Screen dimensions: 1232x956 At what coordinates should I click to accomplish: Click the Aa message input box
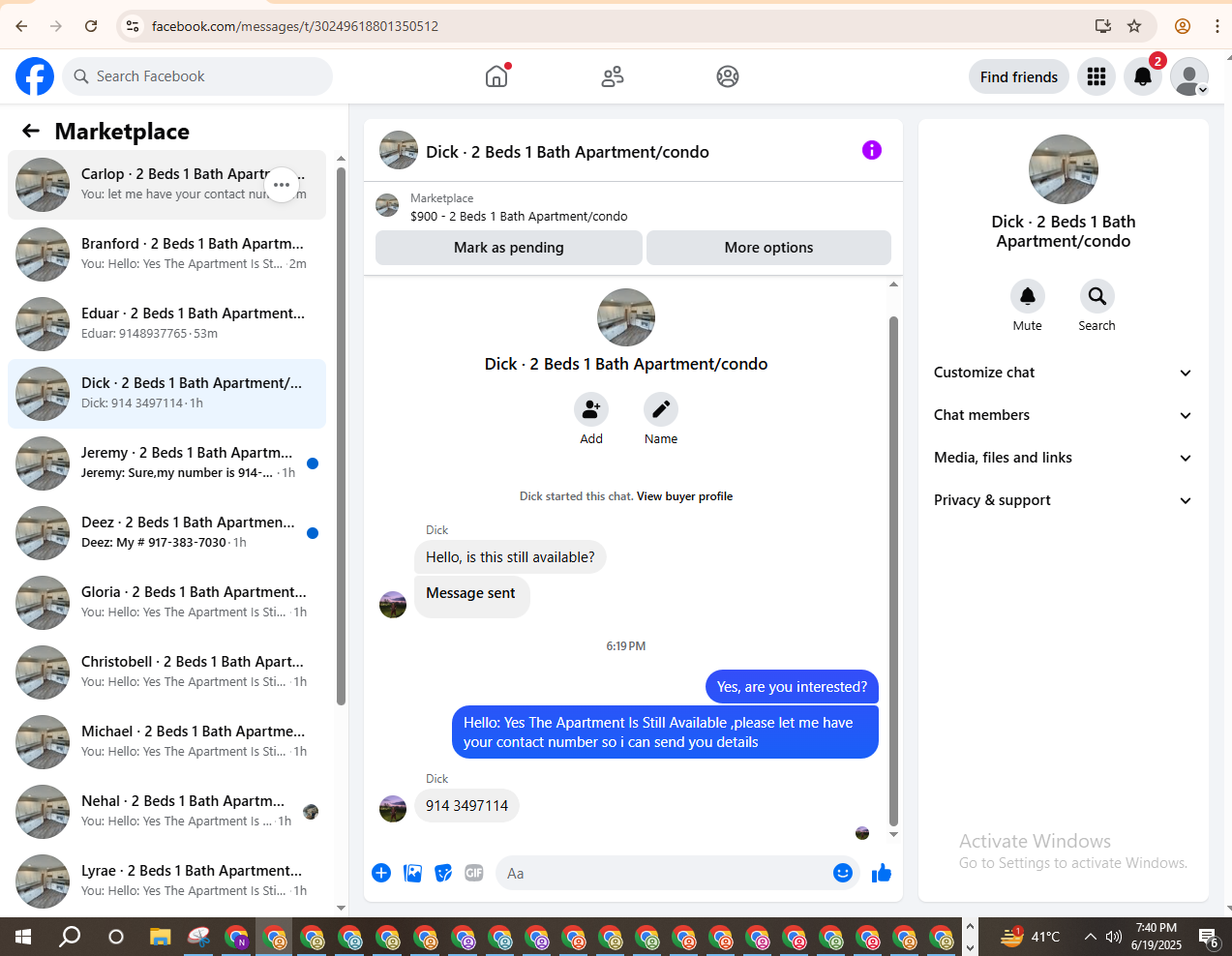663,874
